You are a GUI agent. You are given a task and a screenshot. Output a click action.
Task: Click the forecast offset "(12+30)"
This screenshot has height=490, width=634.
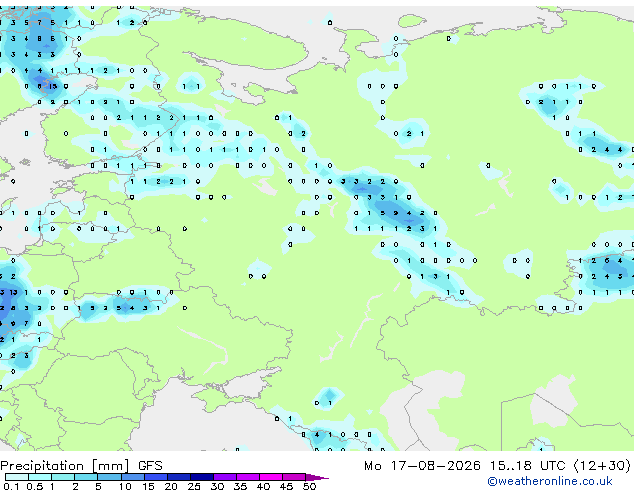(x=602, y=466)
